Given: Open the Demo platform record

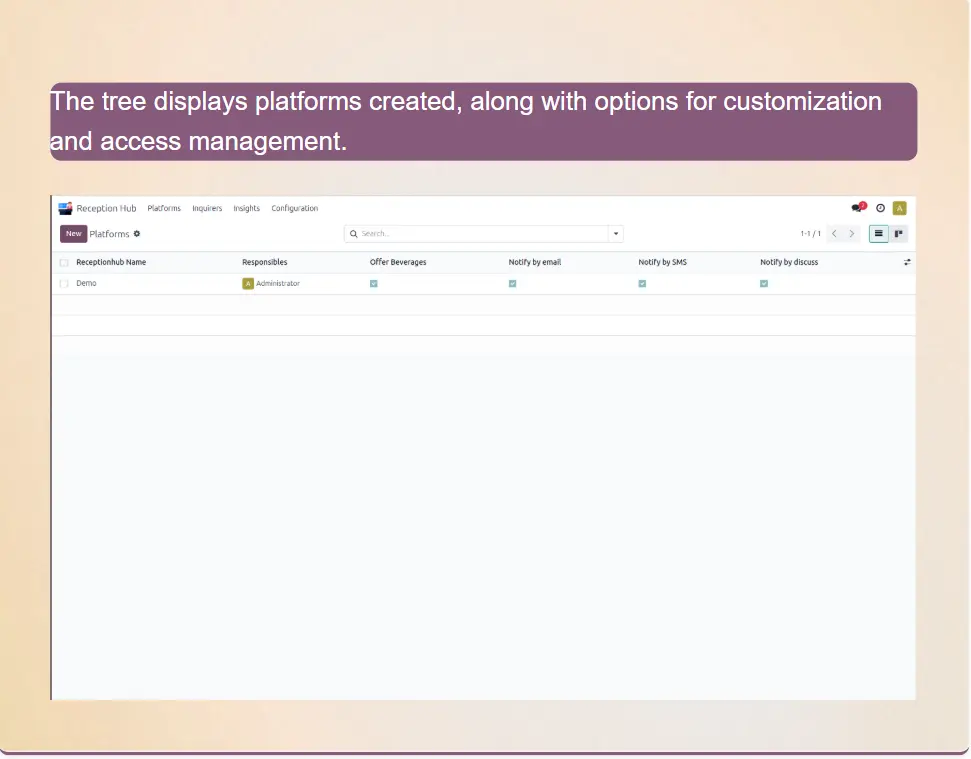Looking at the screenshot, I should point(87,284).
